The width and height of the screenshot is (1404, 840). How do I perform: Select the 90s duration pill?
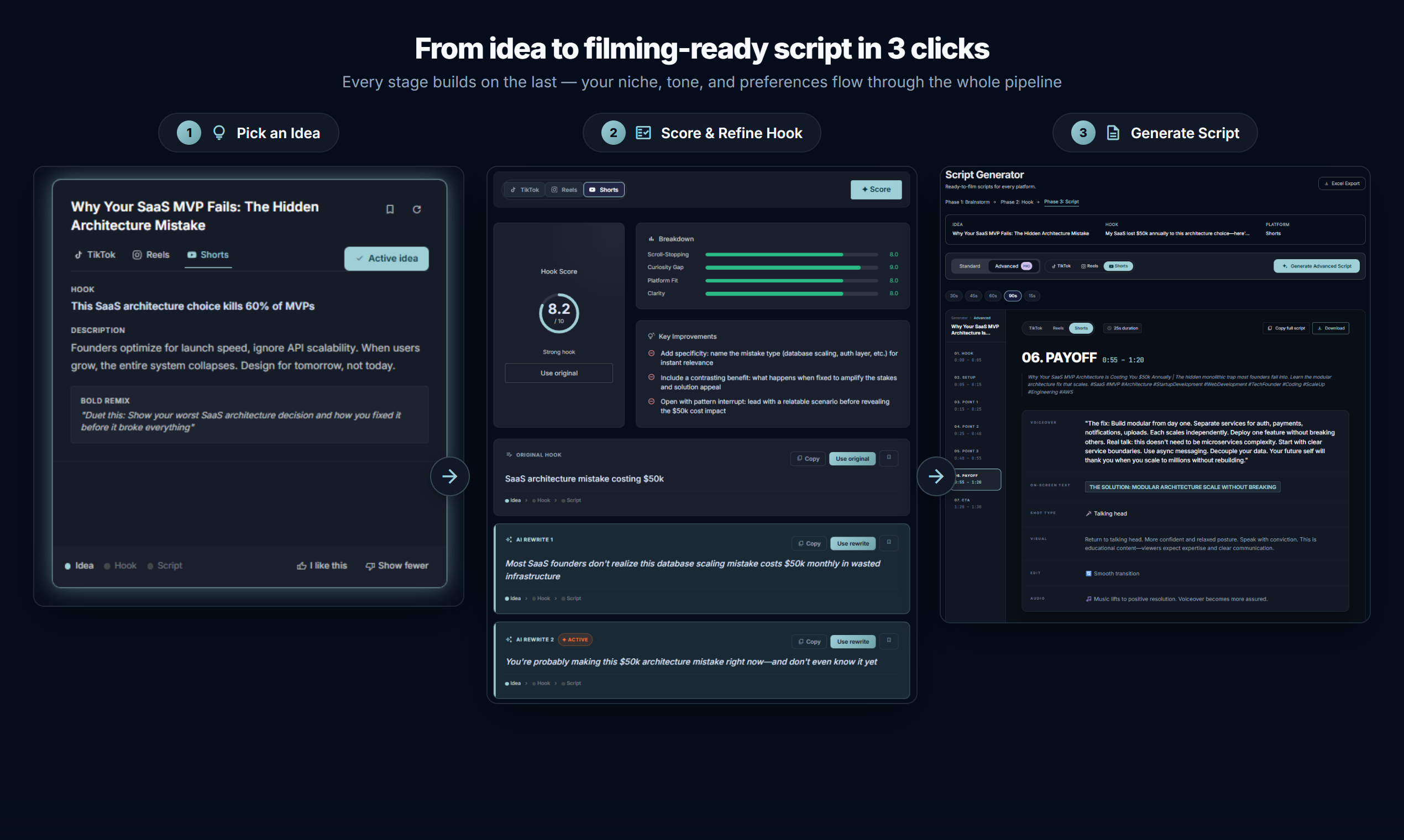[1012, 296]
